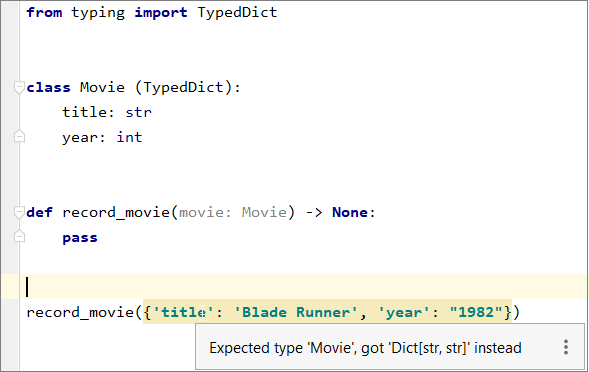Click the 'pass' statement
This screenshot has width=589, height=372.
coord(80,238)
